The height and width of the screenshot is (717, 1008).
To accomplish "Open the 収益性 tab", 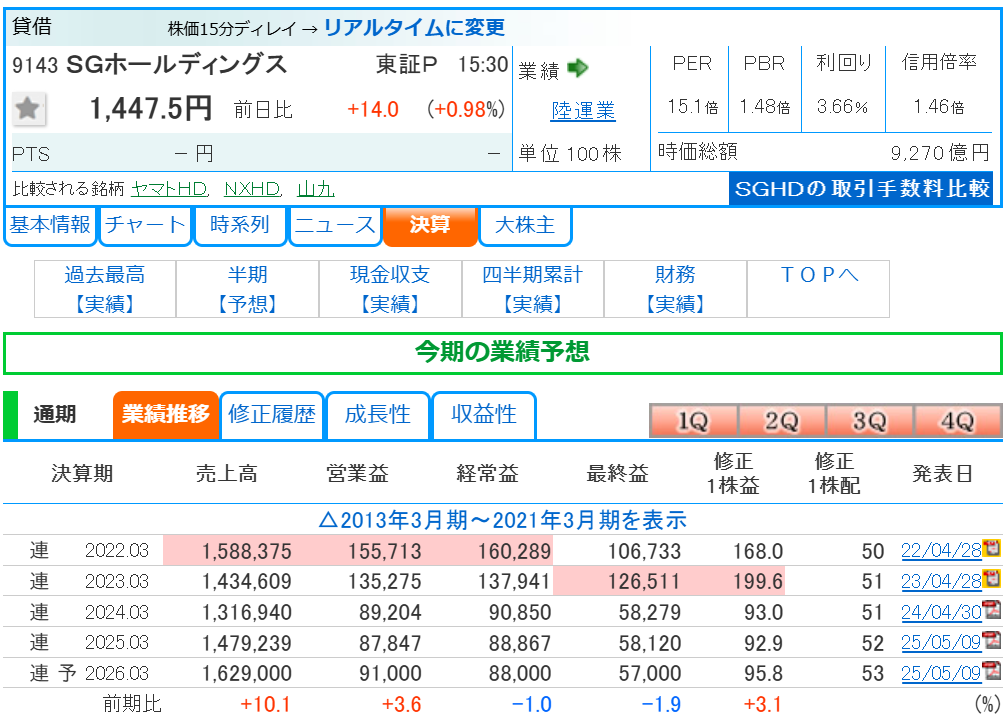I will [x=484, y=415].
